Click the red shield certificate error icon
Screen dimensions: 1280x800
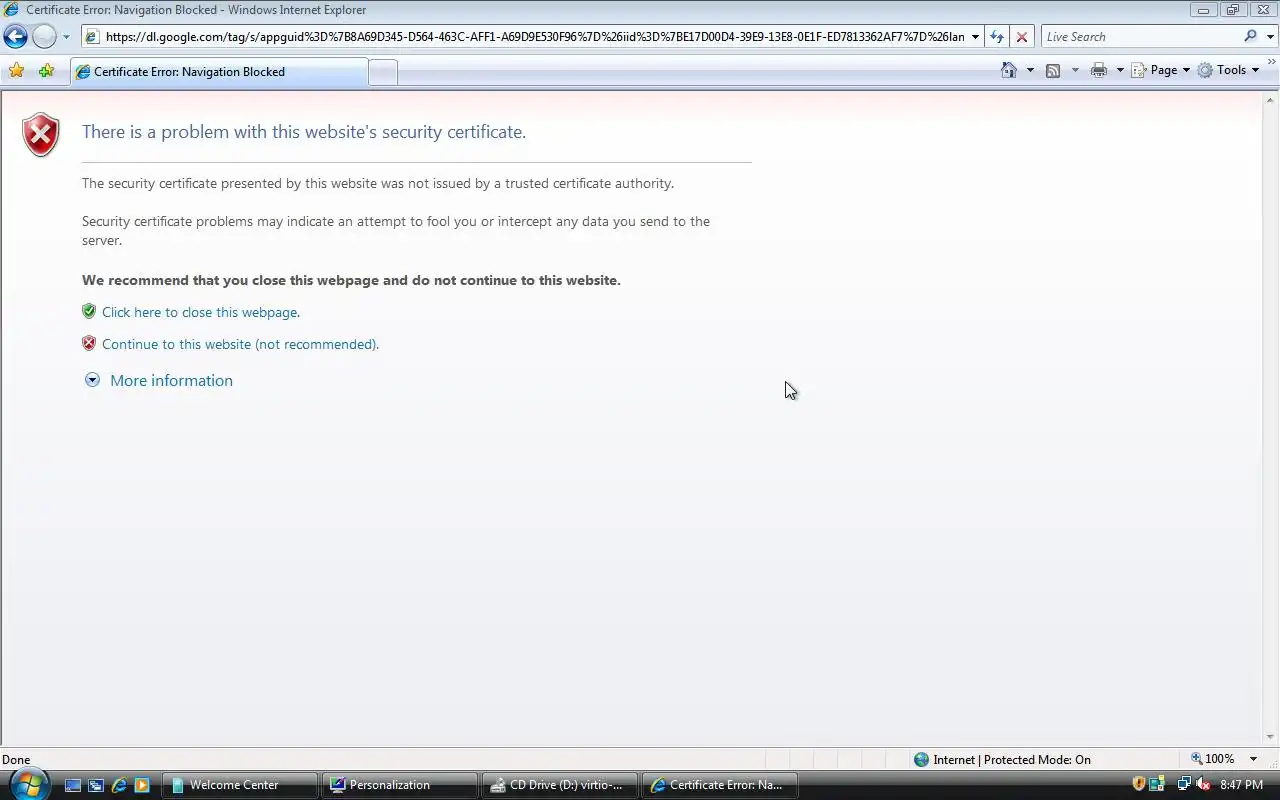point(41,134)
